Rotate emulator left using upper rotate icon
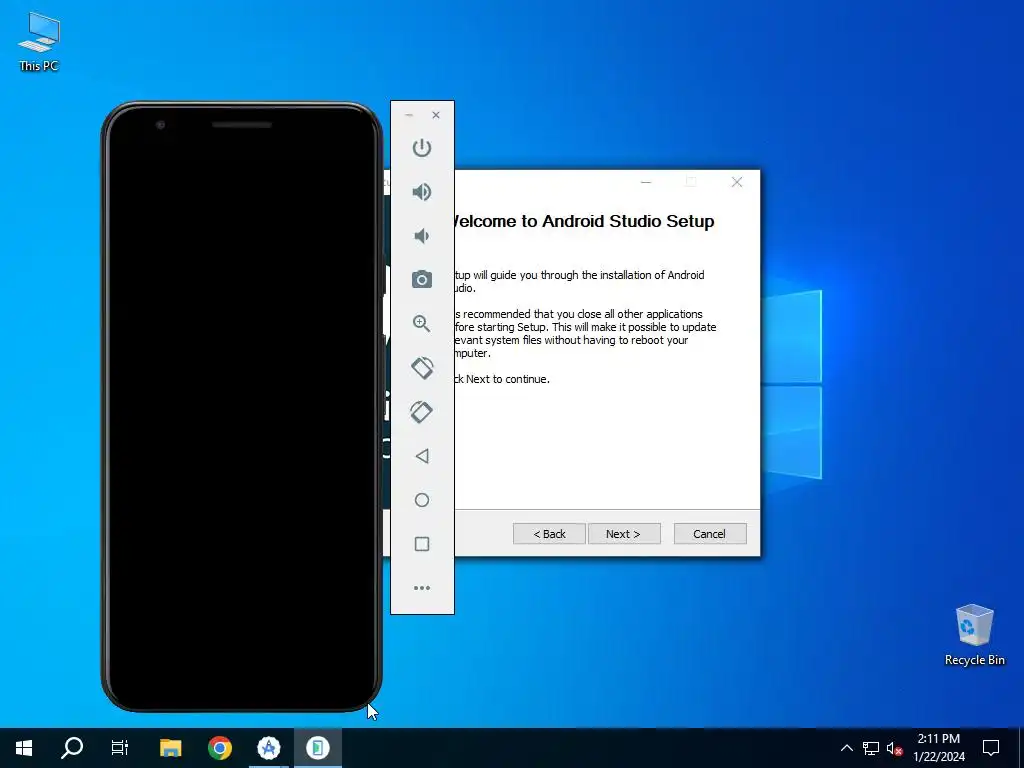The height and width of the screenshot is (768, 1024). pos(422,368)
